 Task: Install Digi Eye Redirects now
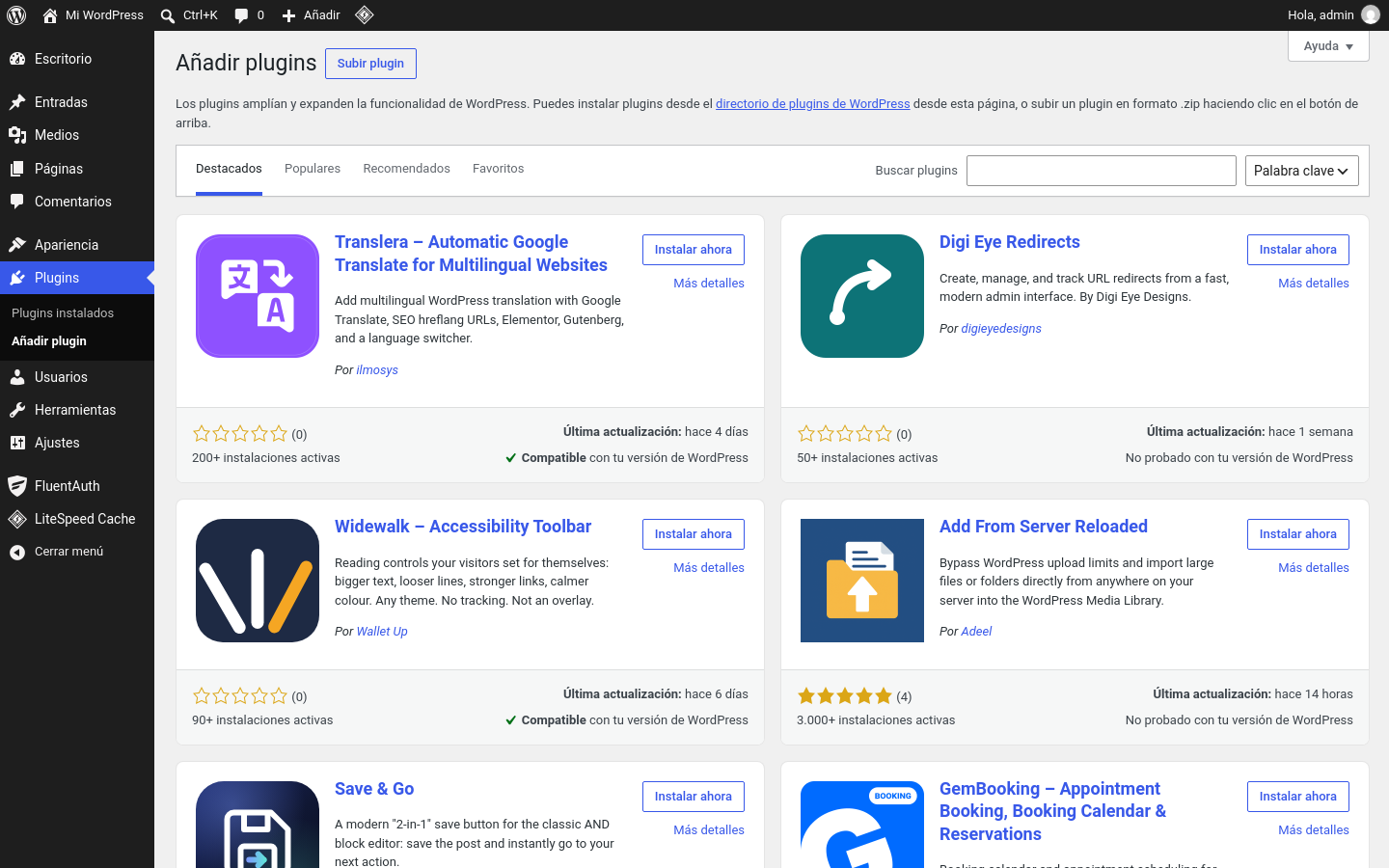1298,250
